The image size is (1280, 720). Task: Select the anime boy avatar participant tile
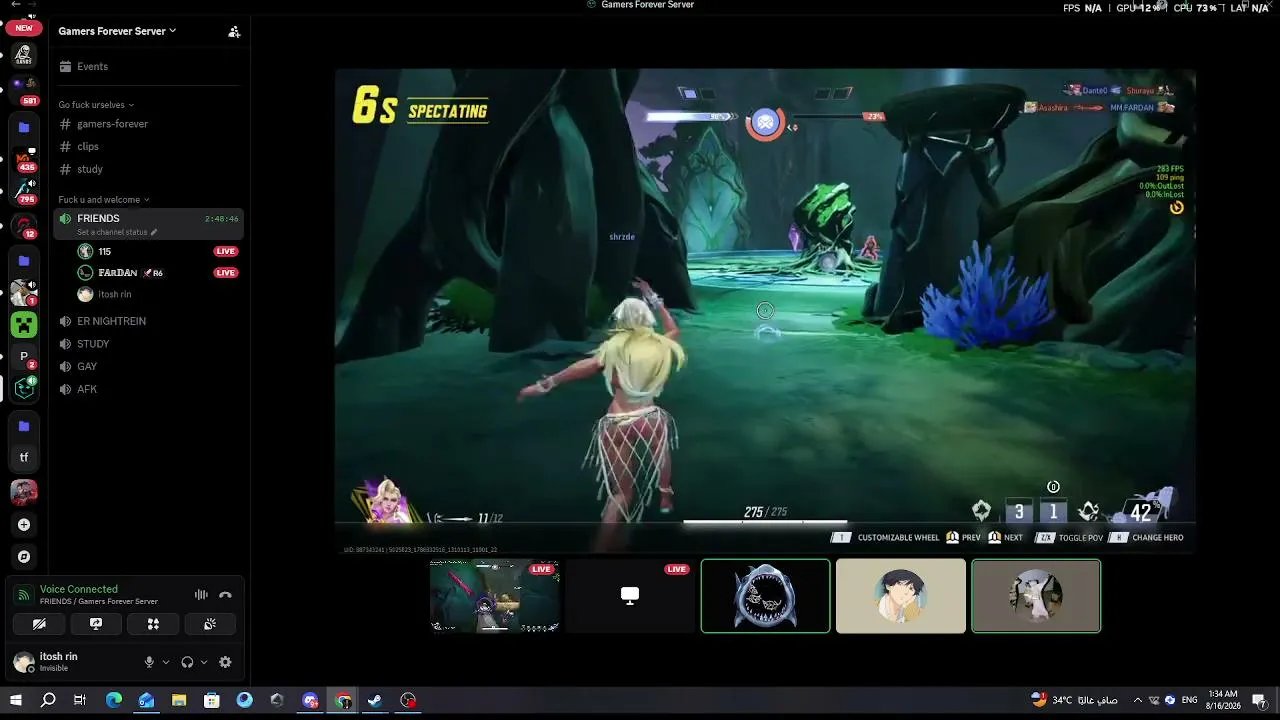(901, 596)
